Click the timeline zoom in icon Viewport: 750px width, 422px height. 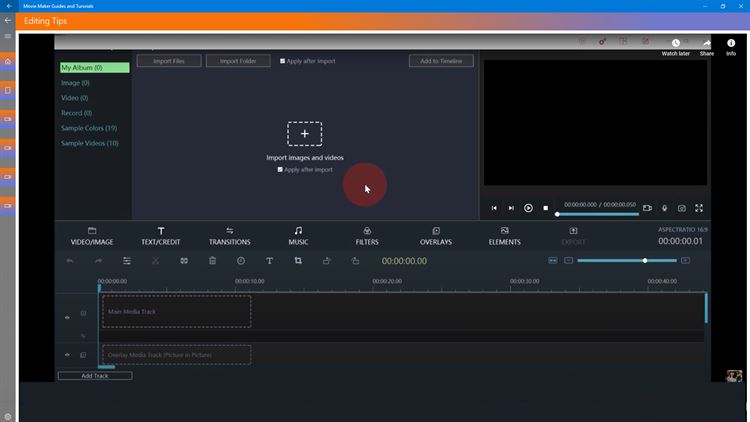coord(685,260)
